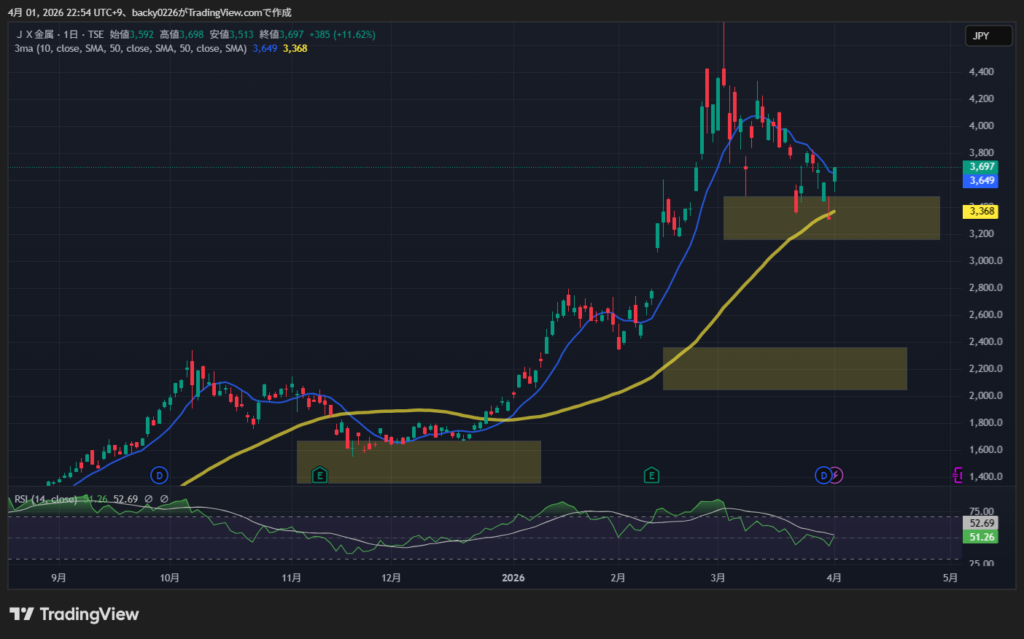Screen dimensions: 1024x639
Task: Click the blue D dividend marker near April
Action: tap(823, 474)
